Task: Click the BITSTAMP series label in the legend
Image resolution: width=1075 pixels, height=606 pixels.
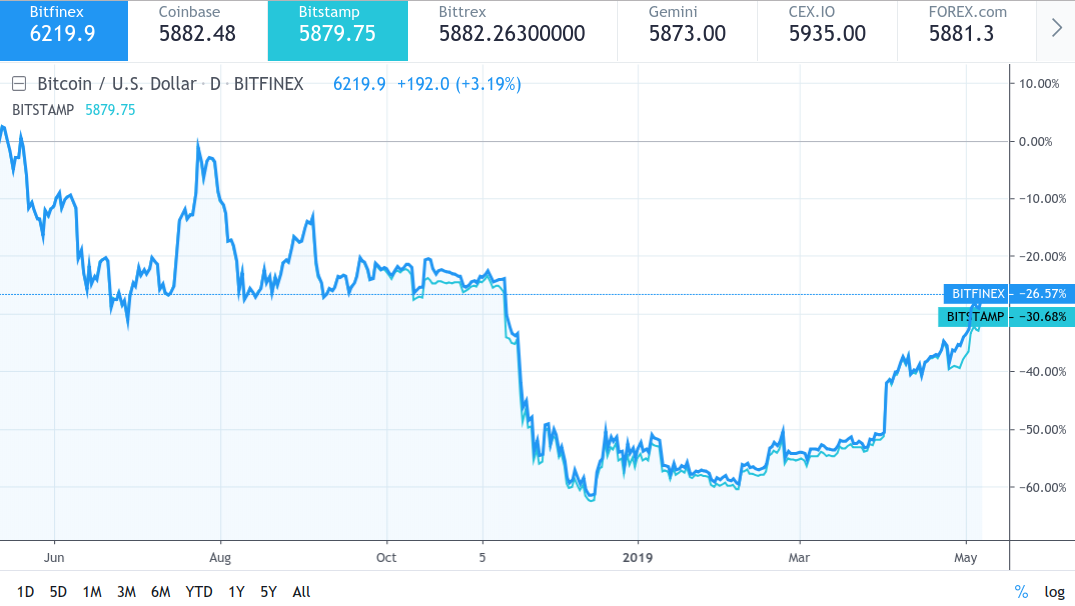Action: 42,110
